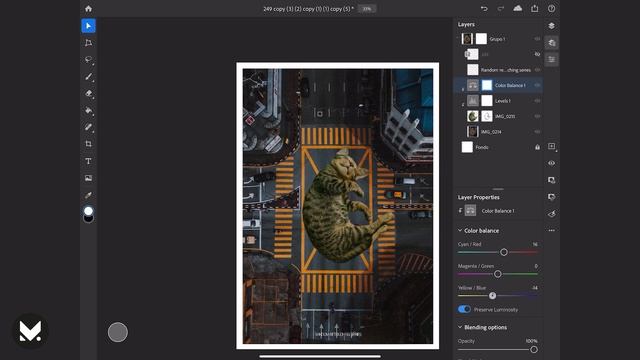This screenshot has width=640, height=360.
Task: Click the black background color swatch
Action: [x=88, y=219]
